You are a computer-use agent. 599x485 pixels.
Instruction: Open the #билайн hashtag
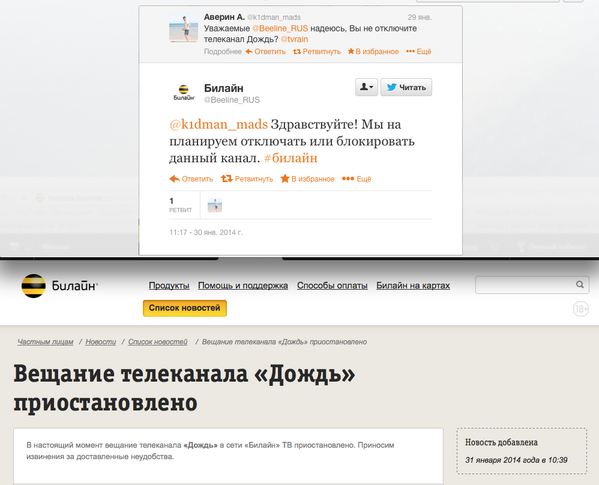tap(291, 158)
